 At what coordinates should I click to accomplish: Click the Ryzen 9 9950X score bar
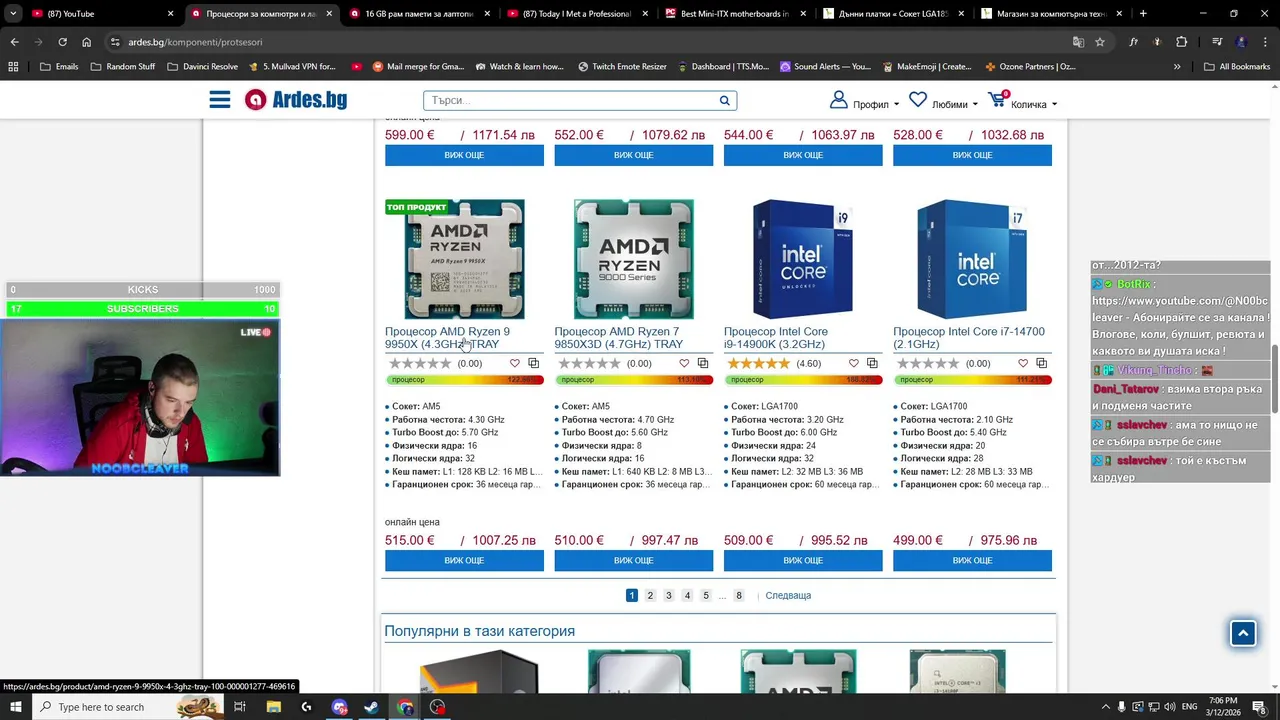point(464,380)
